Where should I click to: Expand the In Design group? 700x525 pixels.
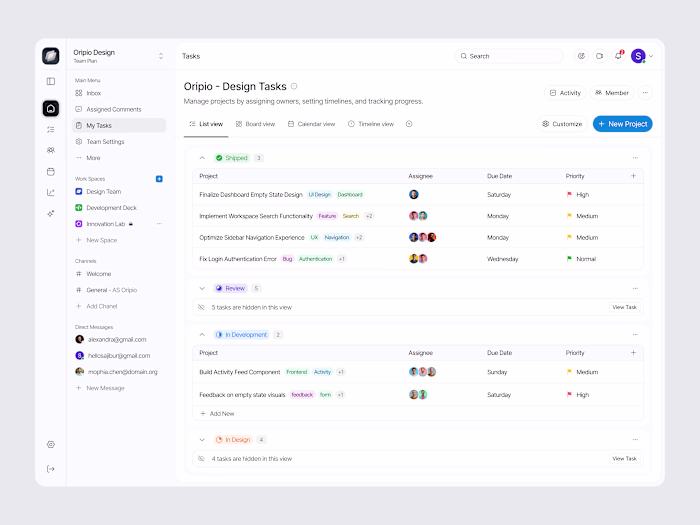coord(202,440)
